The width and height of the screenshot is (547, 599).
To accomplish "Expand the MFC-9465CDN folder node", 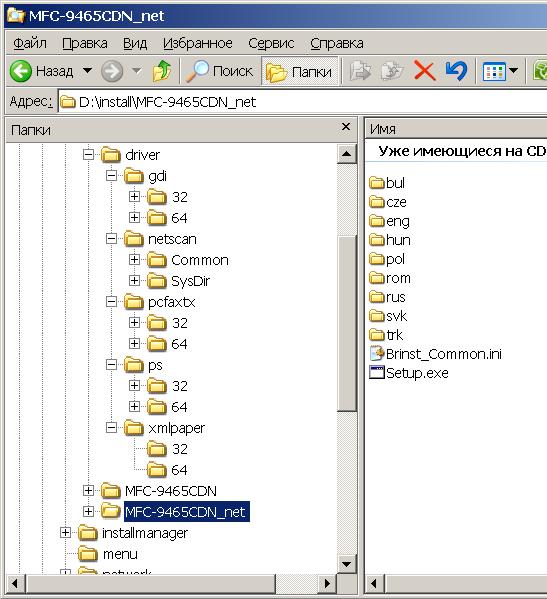I will (x=88, y=491).
